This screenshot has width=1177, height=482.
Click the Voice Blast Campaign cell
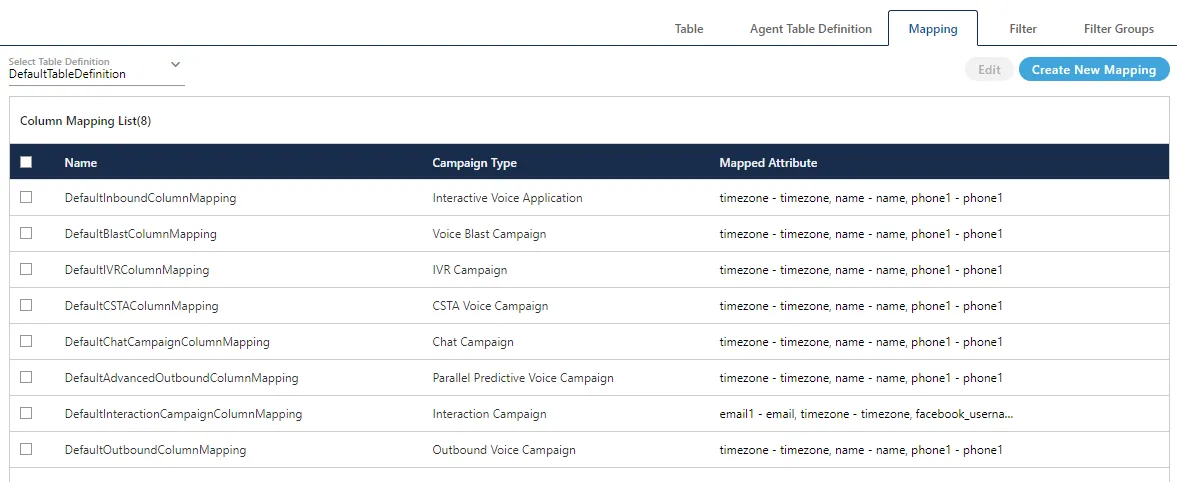point(489,234)
